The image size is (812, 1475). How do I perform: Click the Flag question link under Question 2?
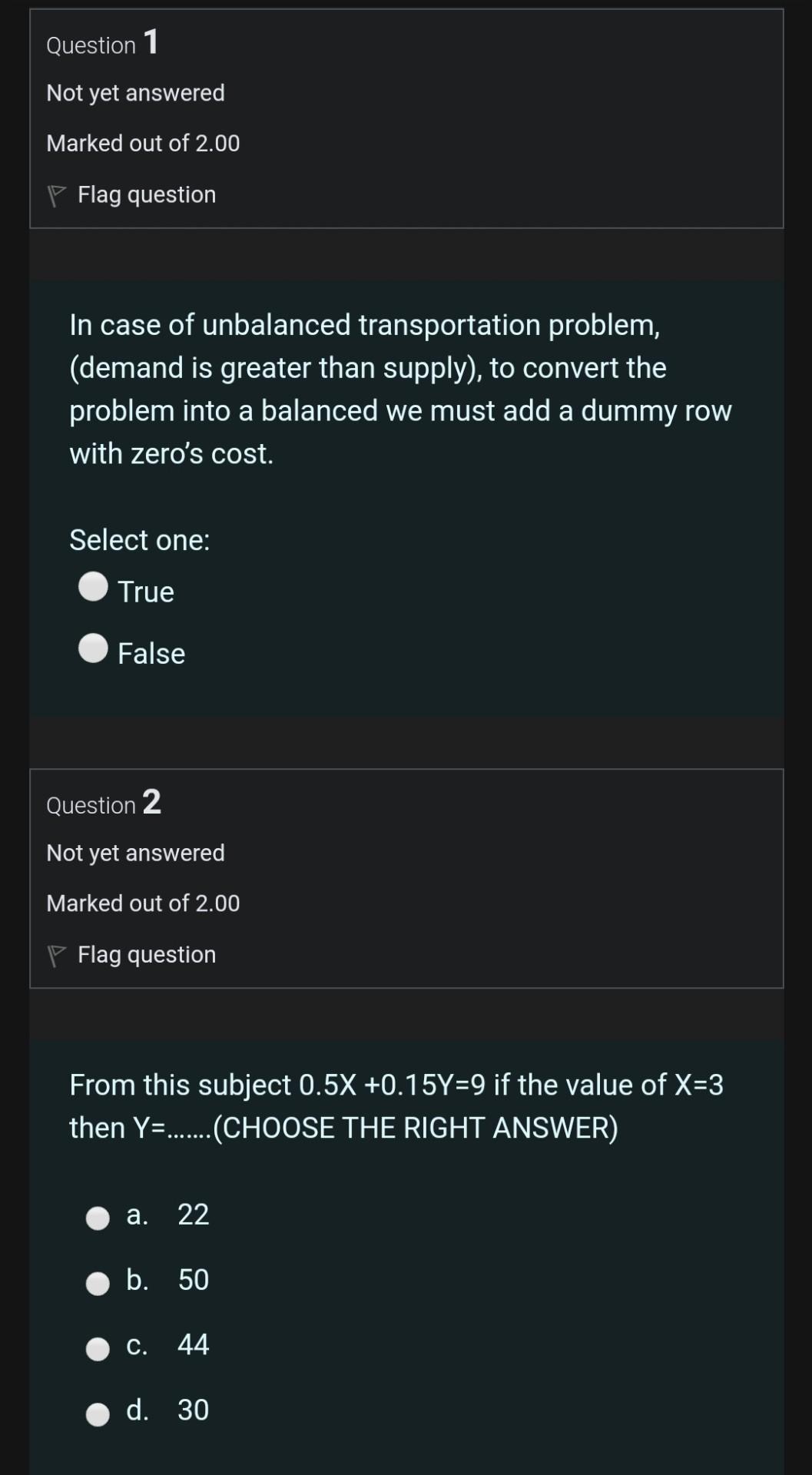[146, 954]
